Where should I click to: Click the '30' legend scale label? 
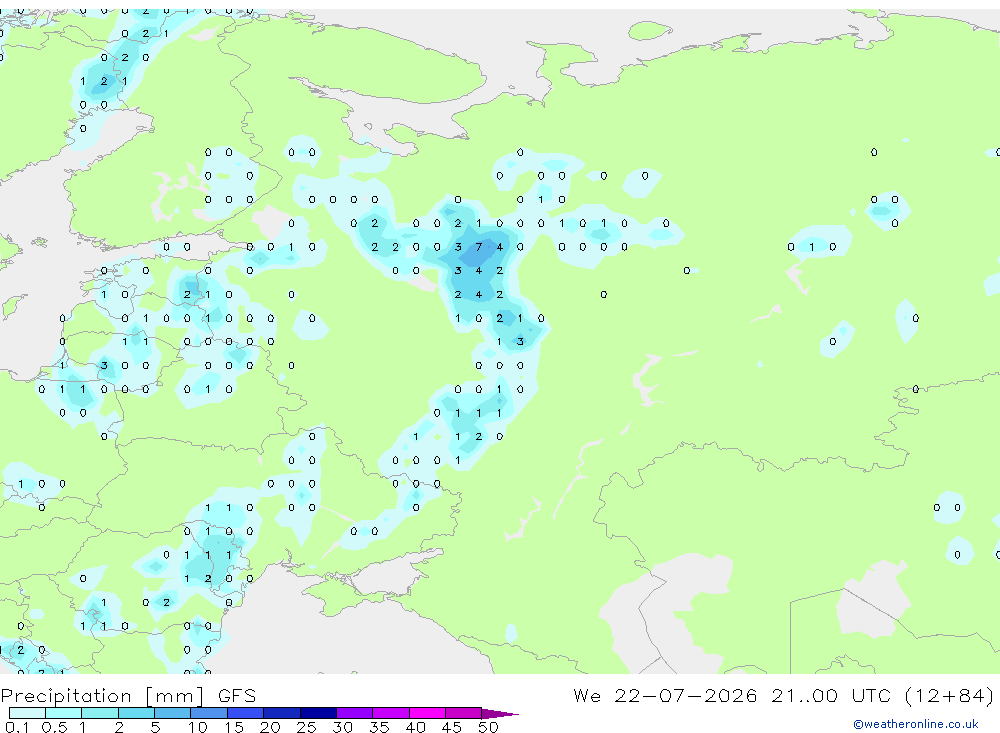(x=343, y=727)
